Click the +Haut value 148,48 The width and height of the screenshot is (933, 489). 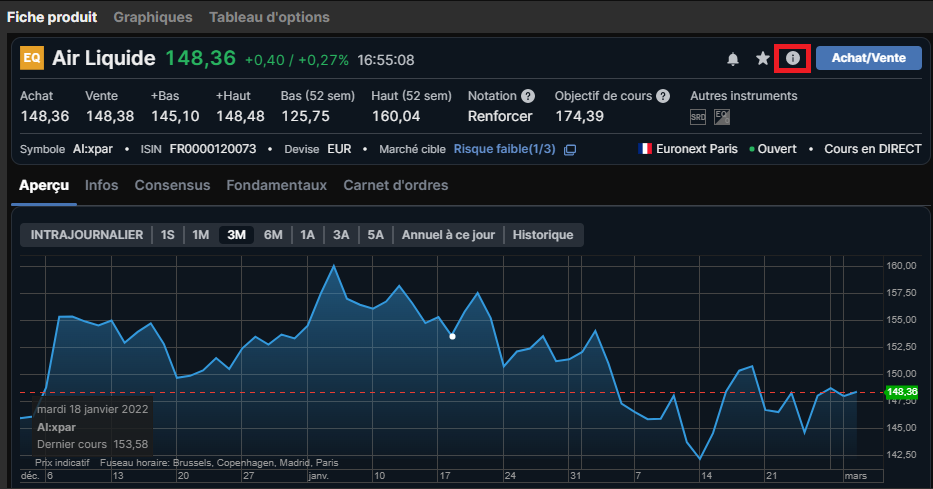point(240,117)
